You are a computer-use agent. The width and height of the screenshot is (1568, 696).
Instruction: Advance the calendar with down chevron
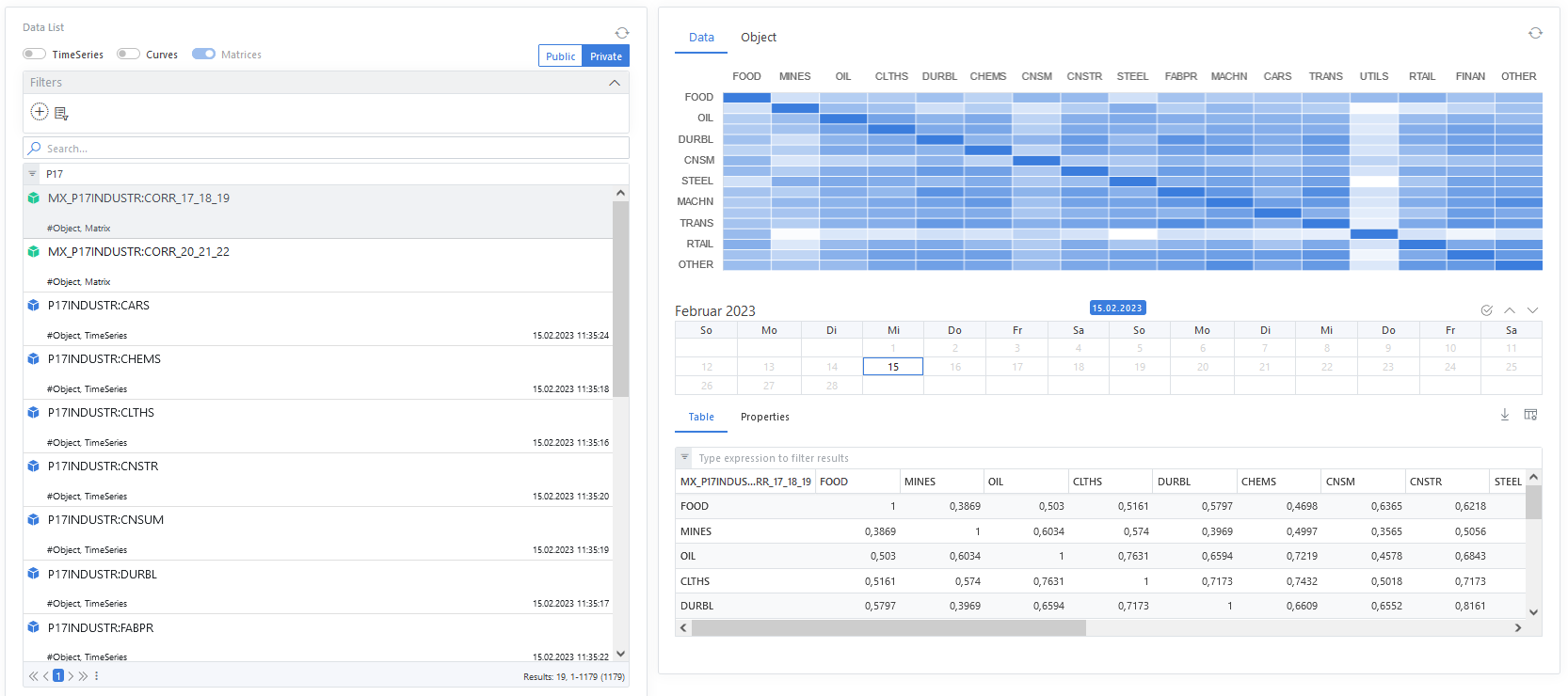click(1532, 310)
